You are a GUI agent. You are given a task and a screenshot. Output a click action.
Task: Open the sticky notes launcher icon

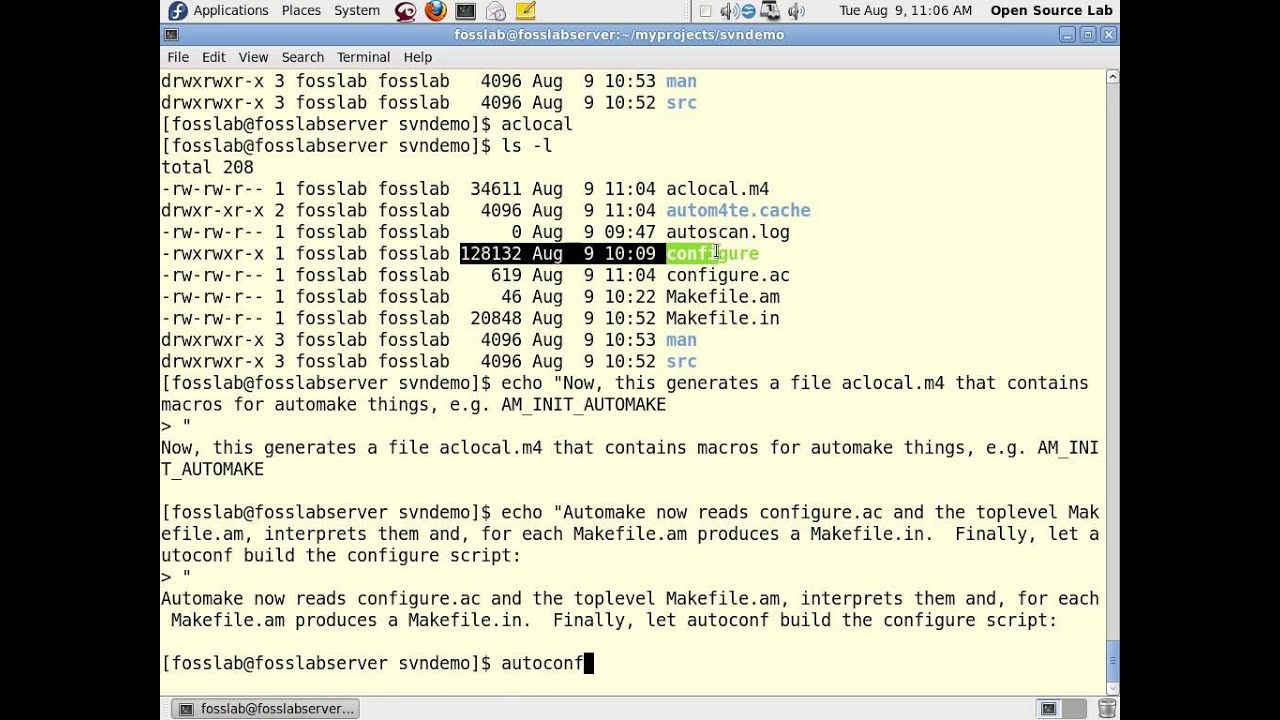point(526,11)
